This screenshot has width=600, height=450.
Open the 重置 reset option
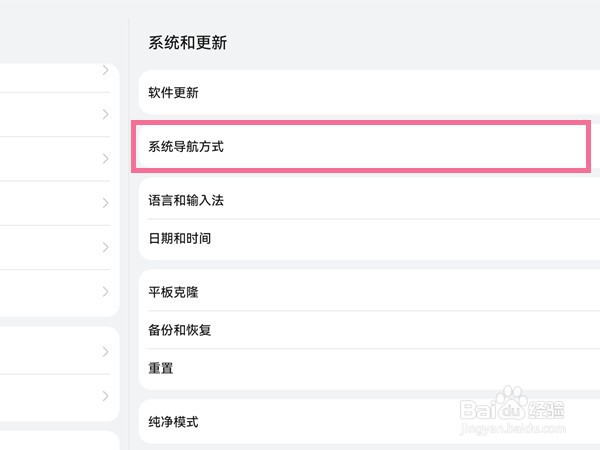tap(369, 368)
